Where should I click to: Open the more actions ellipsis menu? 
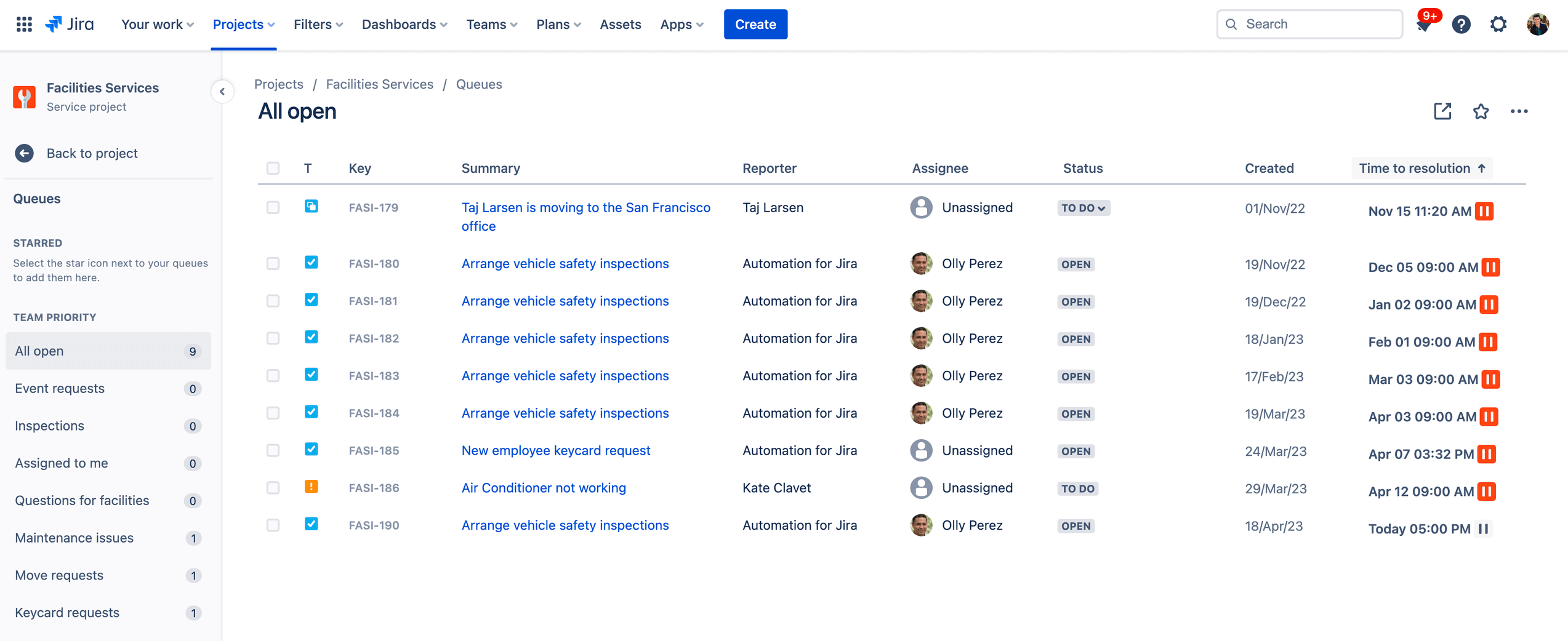pyautogui.click(x=1519, y=111)
